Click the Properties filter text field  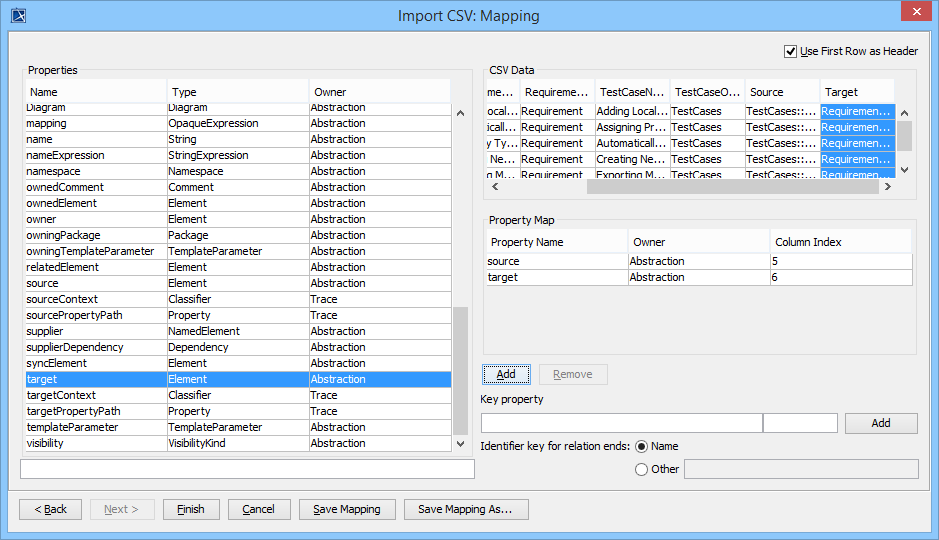click(x=247, y=469)
